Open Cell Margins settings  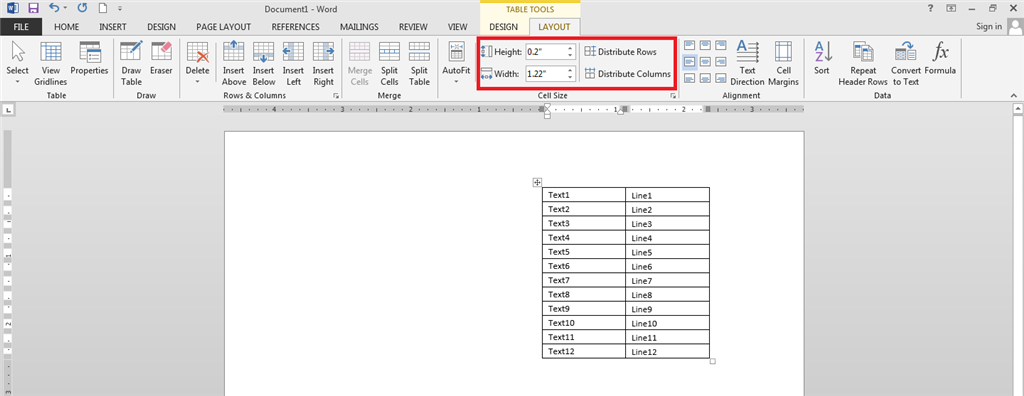click(x=784, y=63)
